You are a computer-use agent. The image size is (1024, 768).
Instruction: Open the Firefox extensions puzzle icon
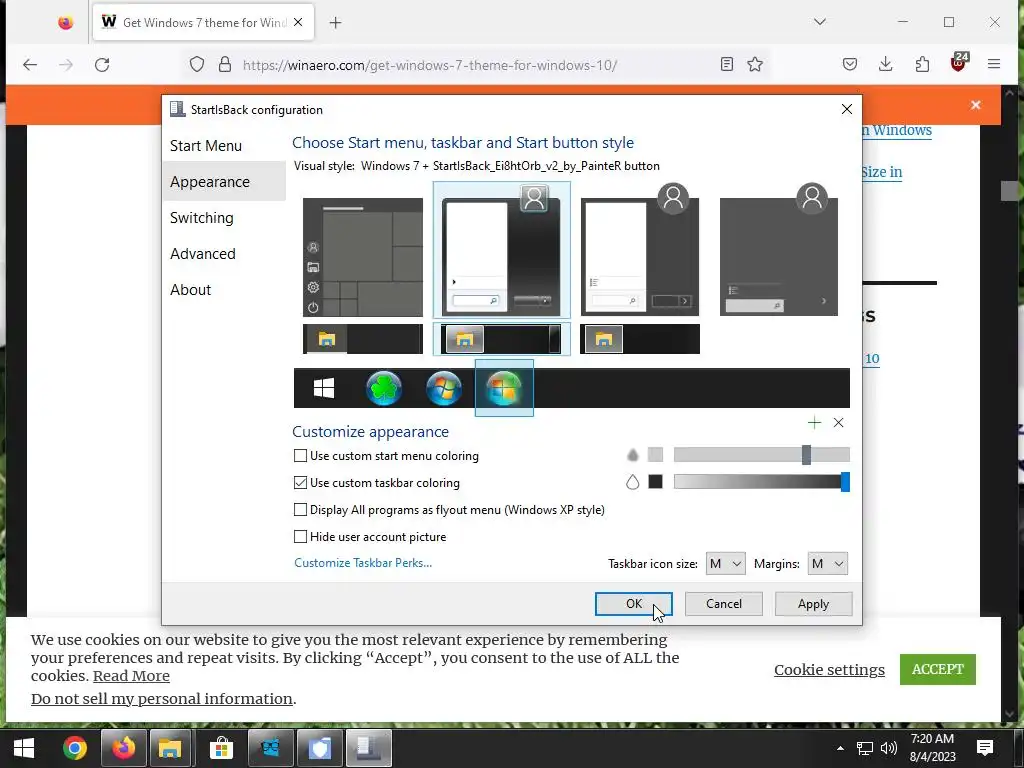tap(922, 64)
